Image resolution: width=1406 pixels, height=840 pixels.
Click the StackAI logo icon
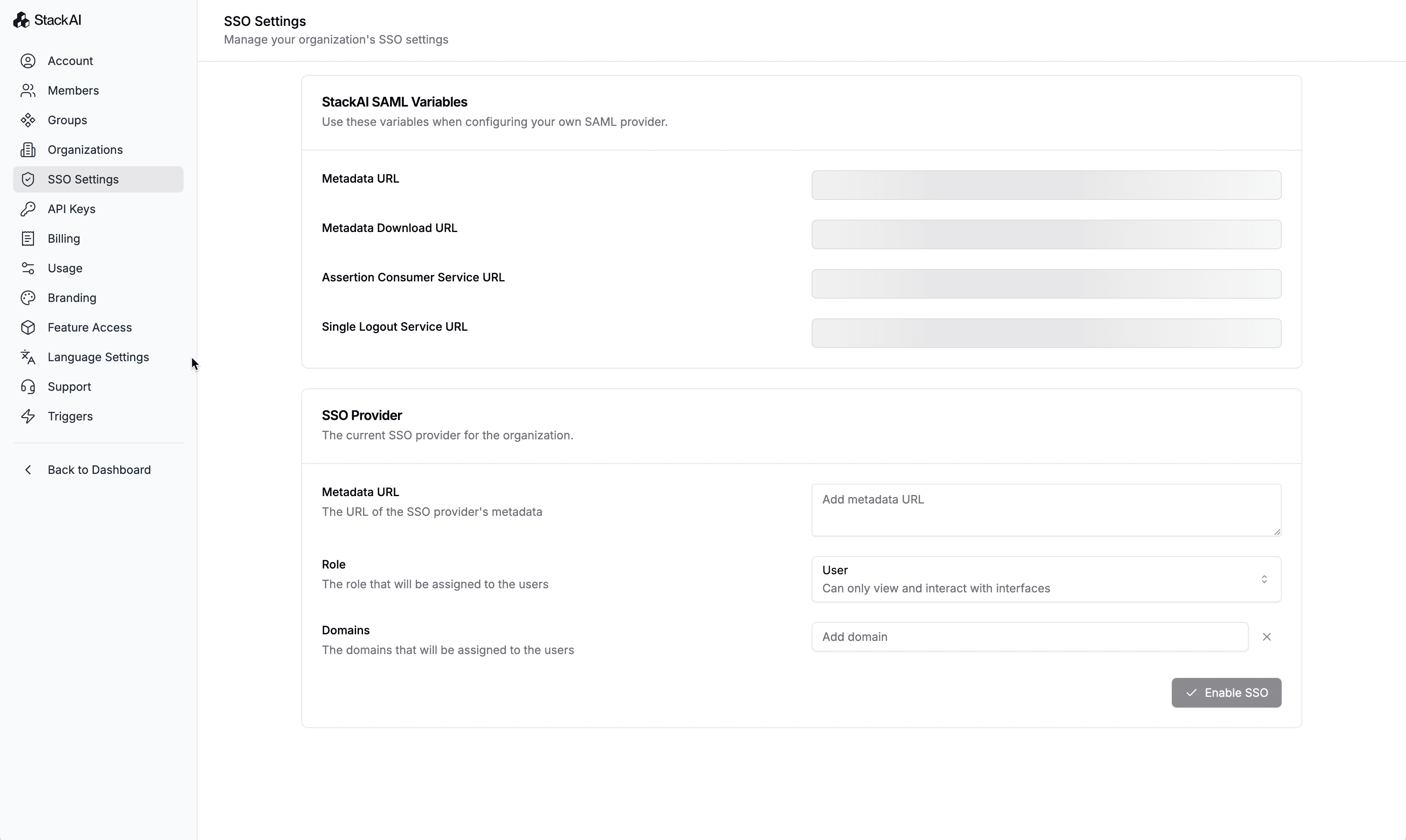(21, 20)
